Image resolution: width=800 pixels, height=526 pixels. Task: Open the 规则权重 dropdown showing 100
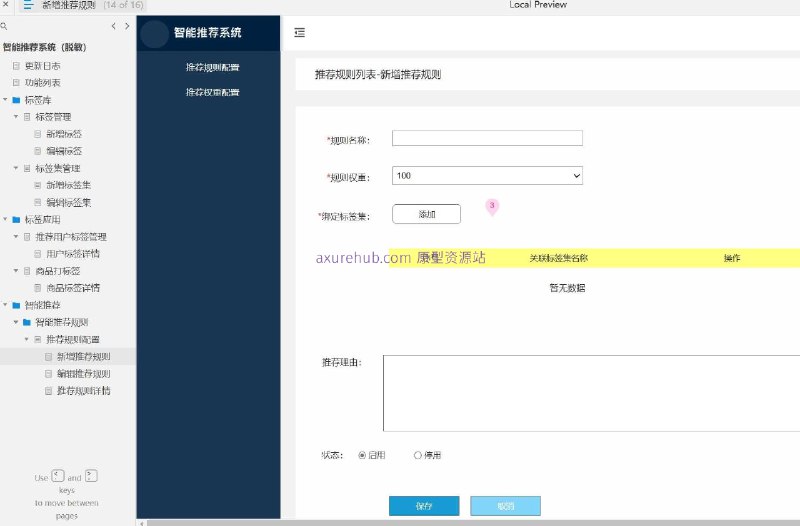[x=487, y=176]
